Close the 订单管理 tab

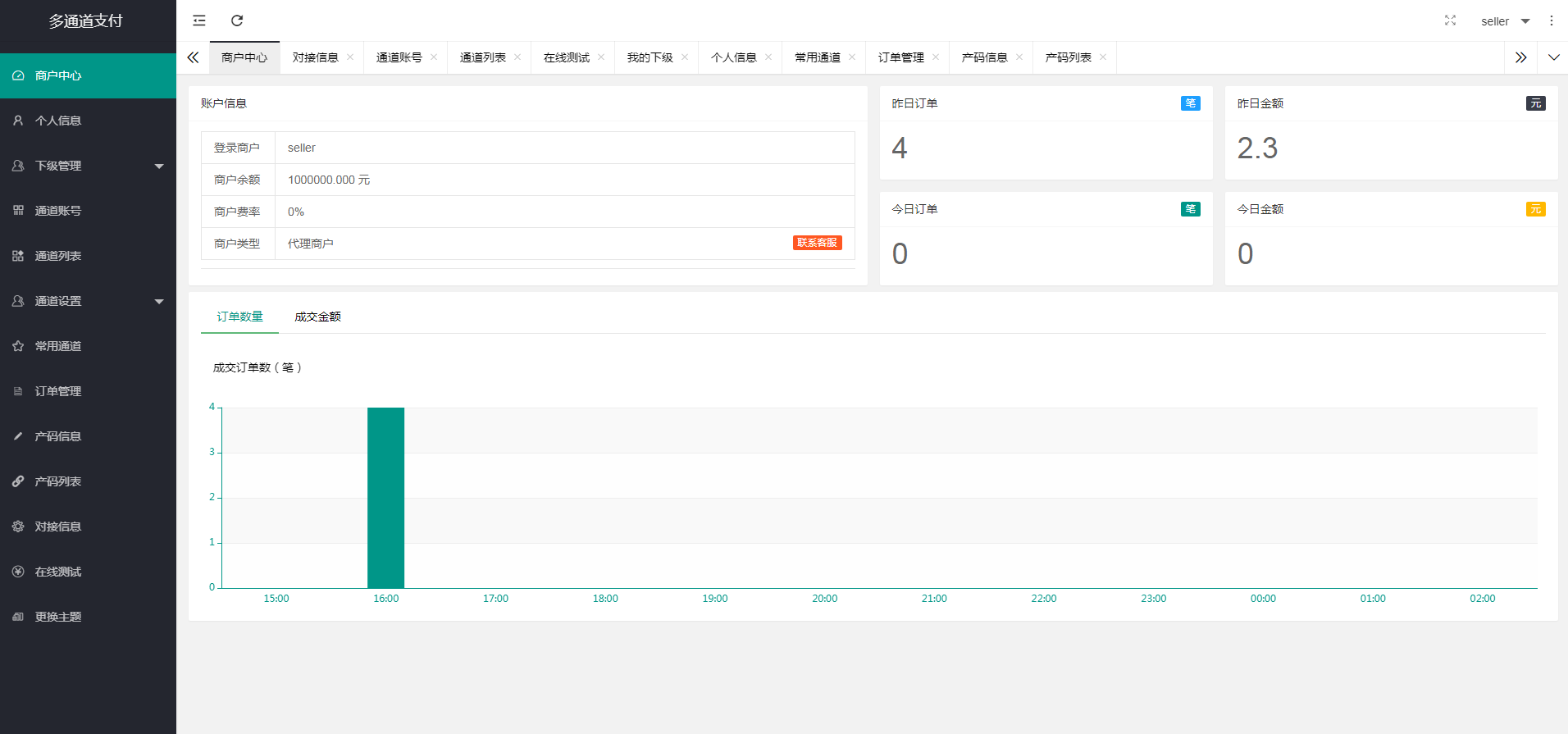click(936, 57)
